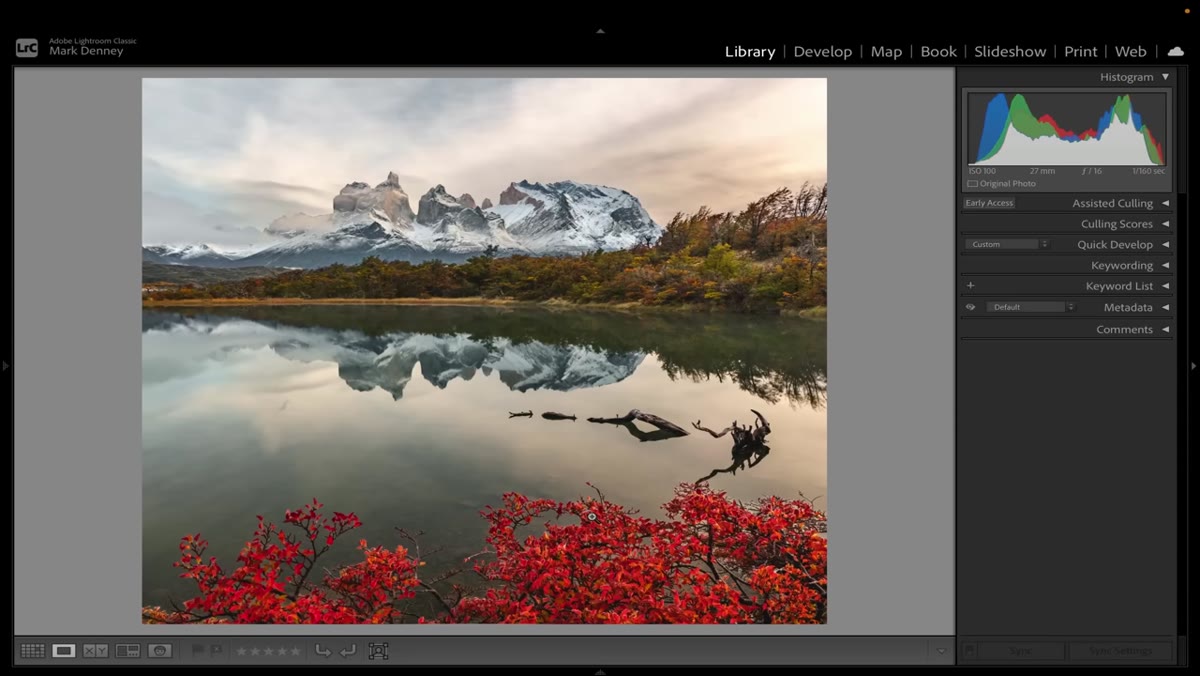Hide top module picker arrow
Screen dimensions: 1200x676
[600, 31]
